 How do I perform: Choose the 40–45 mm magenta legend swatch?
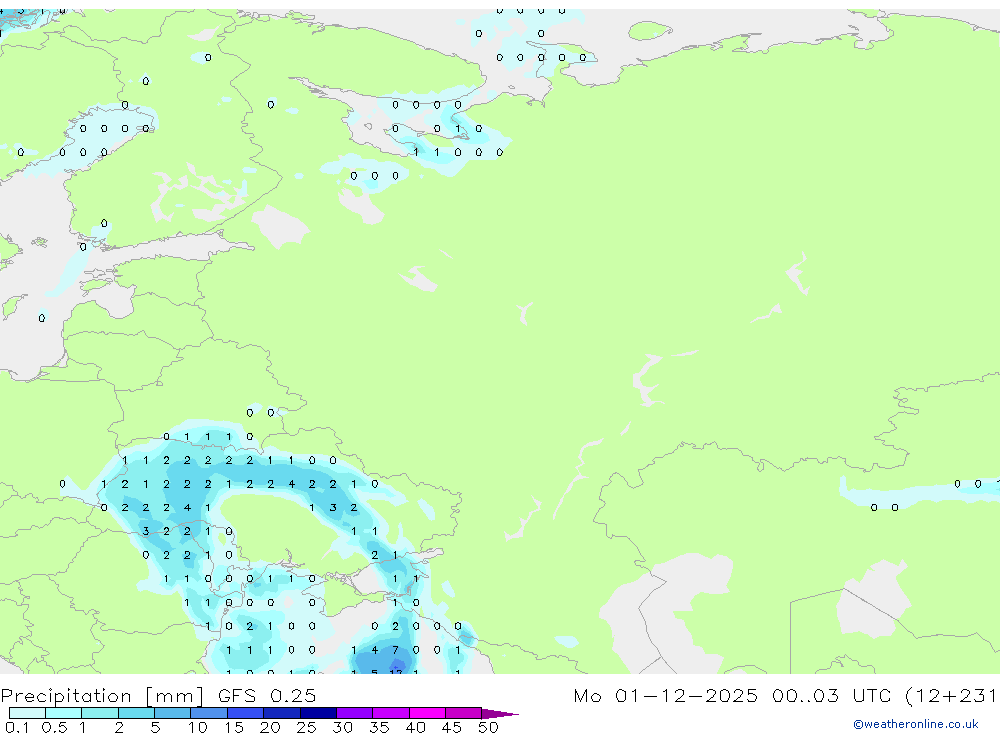click(x=427, y=713)
